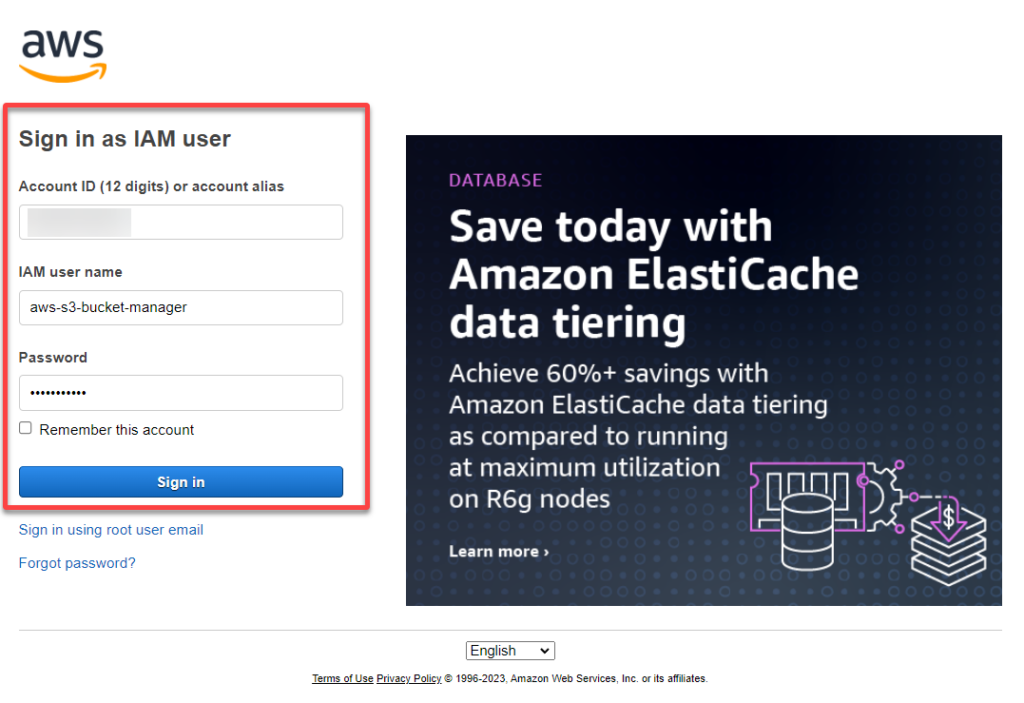The width and height of the screenshot is (1024, 703).
Task: Click the Sign in button
Action: tap(181, 482)
